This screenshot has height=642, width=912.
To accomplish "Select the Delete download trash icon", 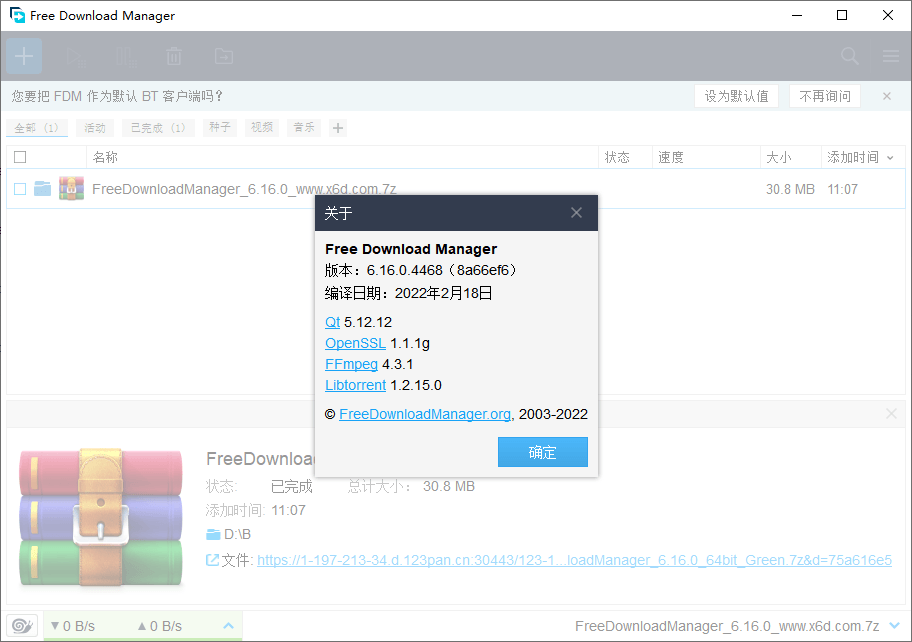I will click(174, 56).
